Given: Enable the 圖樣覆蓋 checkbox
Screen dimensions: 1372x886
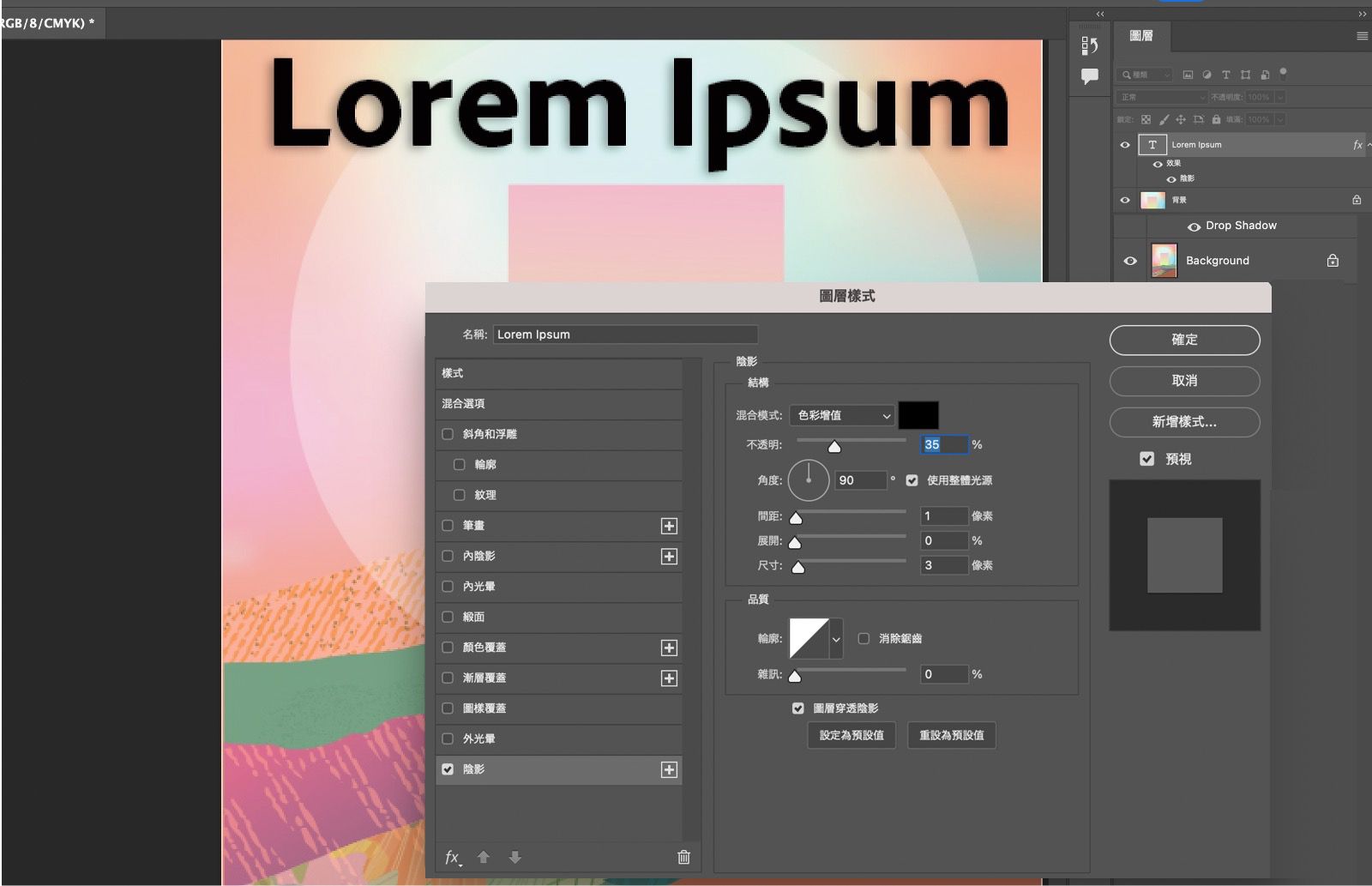Looking at the screenshot, I should coord(448,708).
